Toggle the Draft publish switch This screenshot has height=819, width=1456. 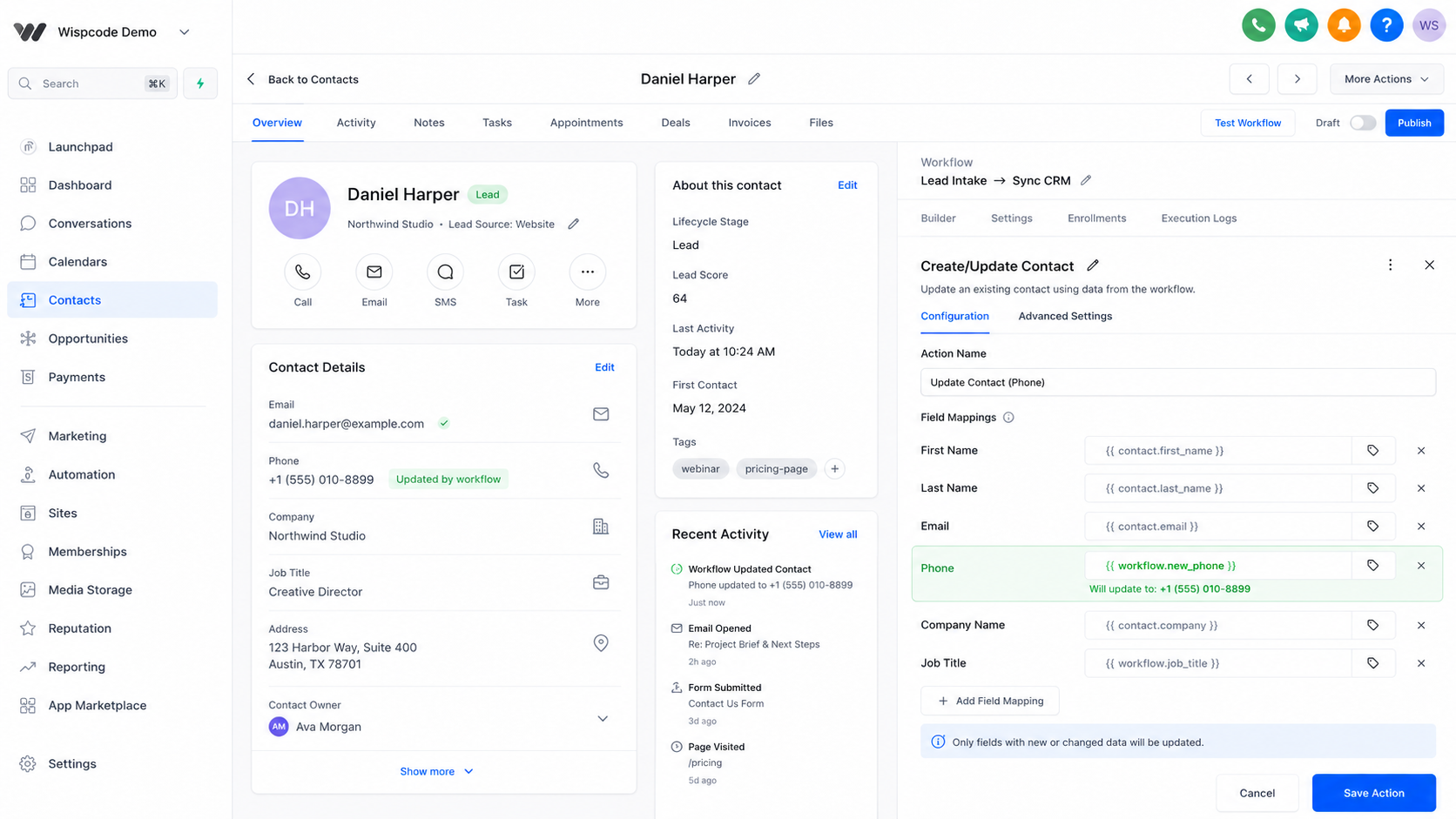1363,123
